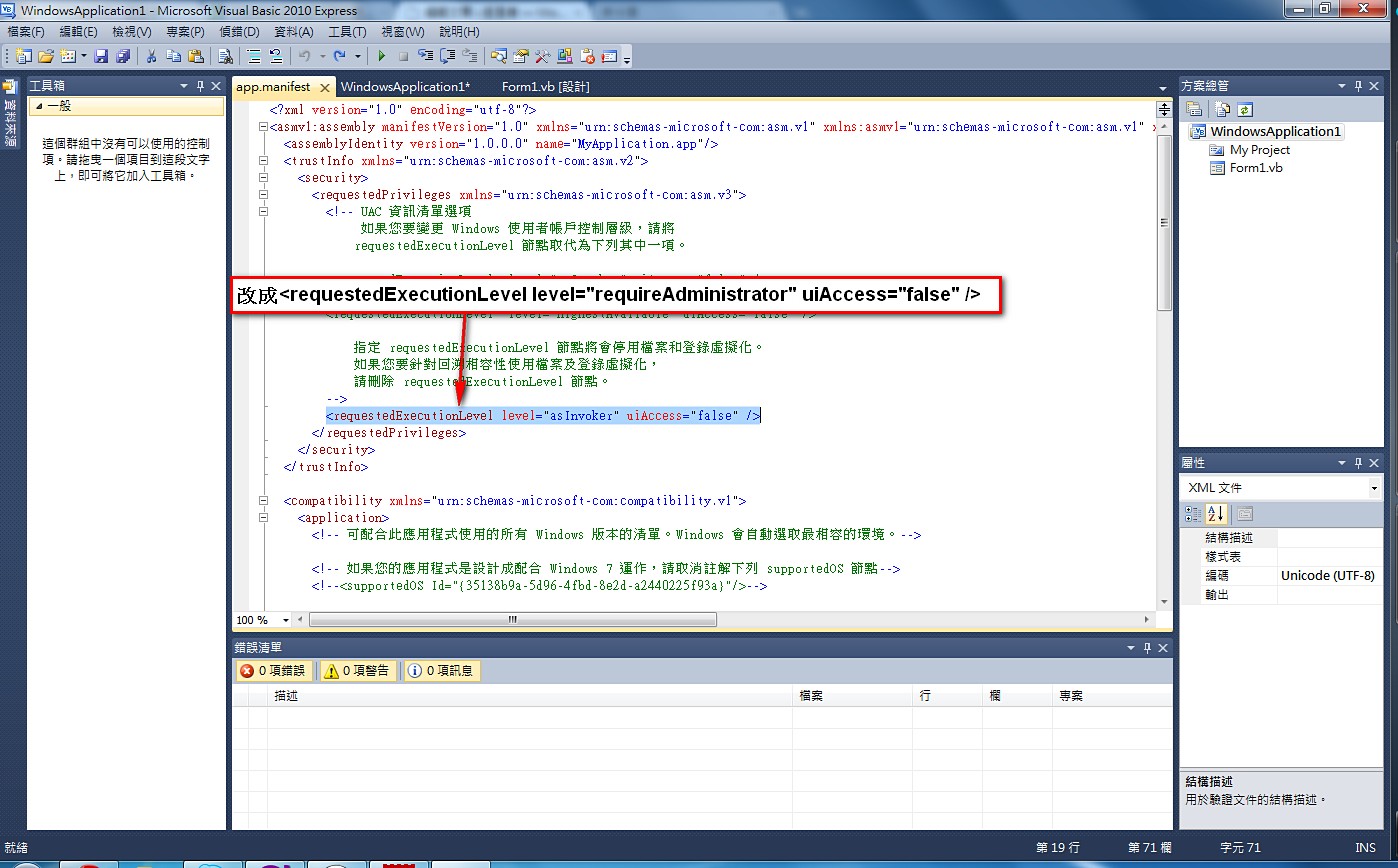1398x868 pixels.
Task: Toggle auto-hide pin on 工具箱 panel
Action: point(200,86)
